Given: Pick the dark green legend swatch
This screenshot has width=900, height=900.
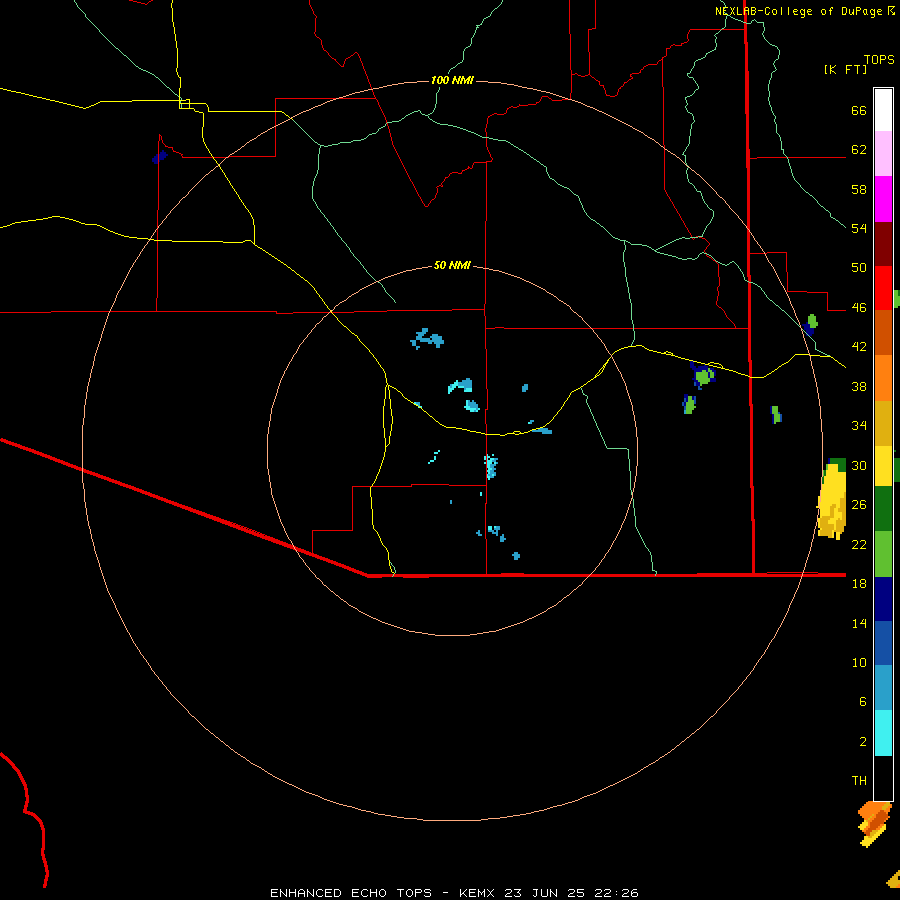Looking at the screenshot, I should pos(883,508).
